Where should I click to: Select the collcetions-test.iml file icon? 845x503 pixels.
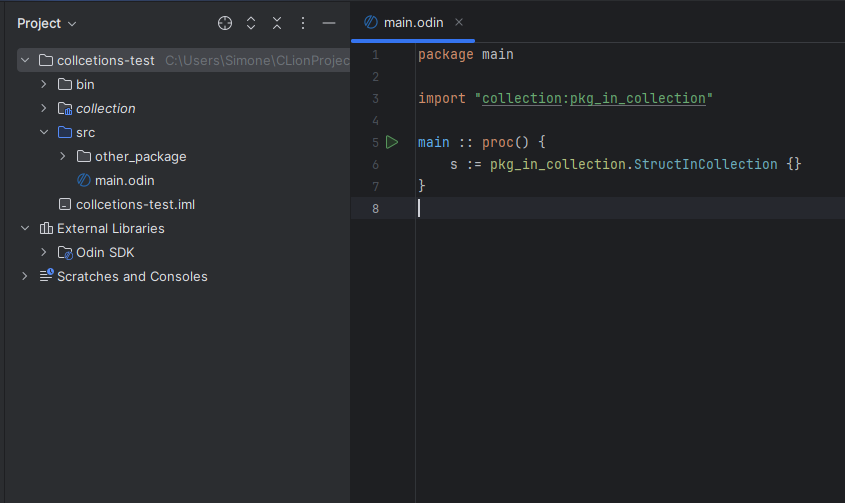[x=65, y=204]
